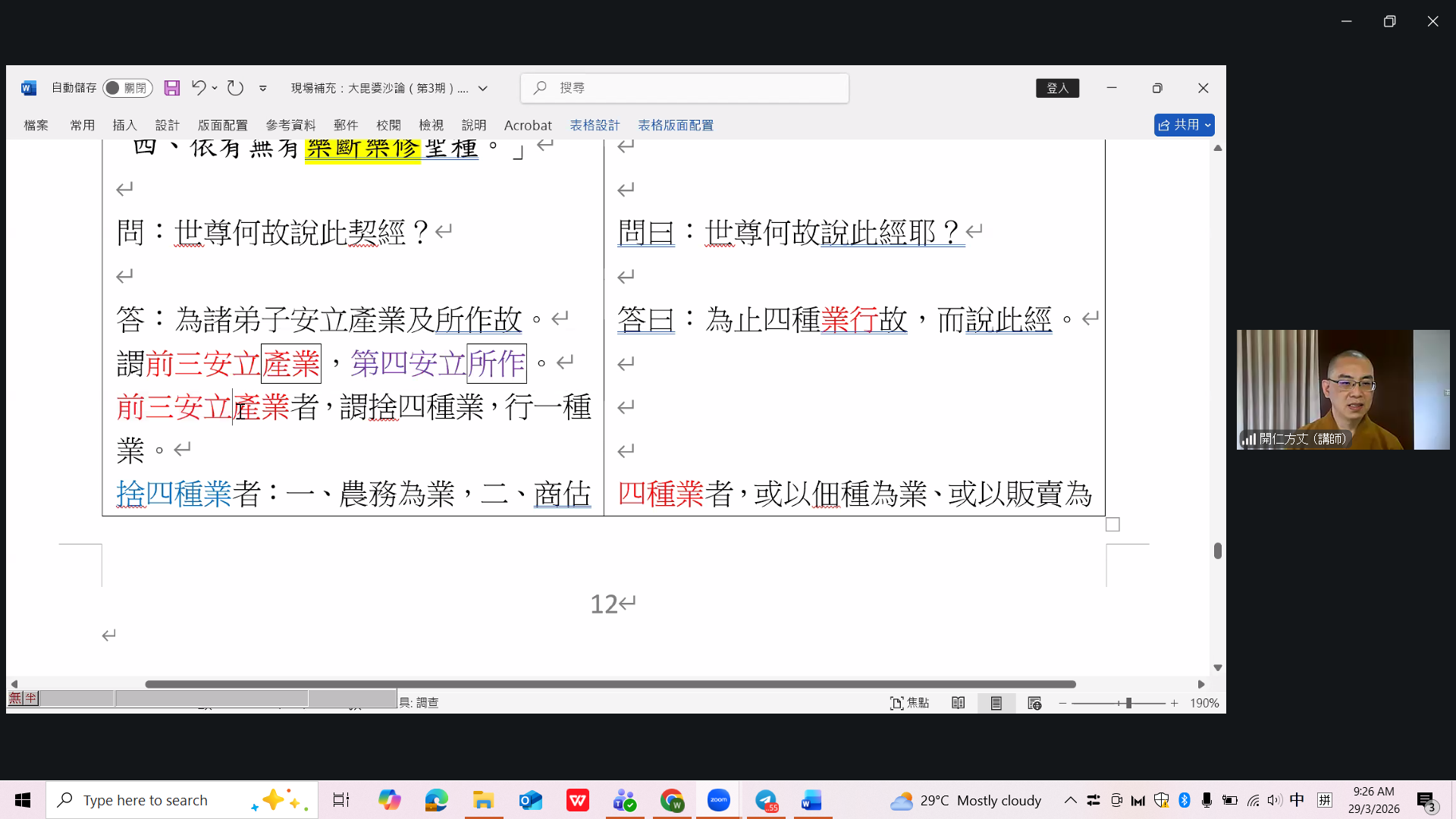This screenshot has height=819, width=1456.
Task: Toggle the AutoSave switch
Action: click(127, 88)
